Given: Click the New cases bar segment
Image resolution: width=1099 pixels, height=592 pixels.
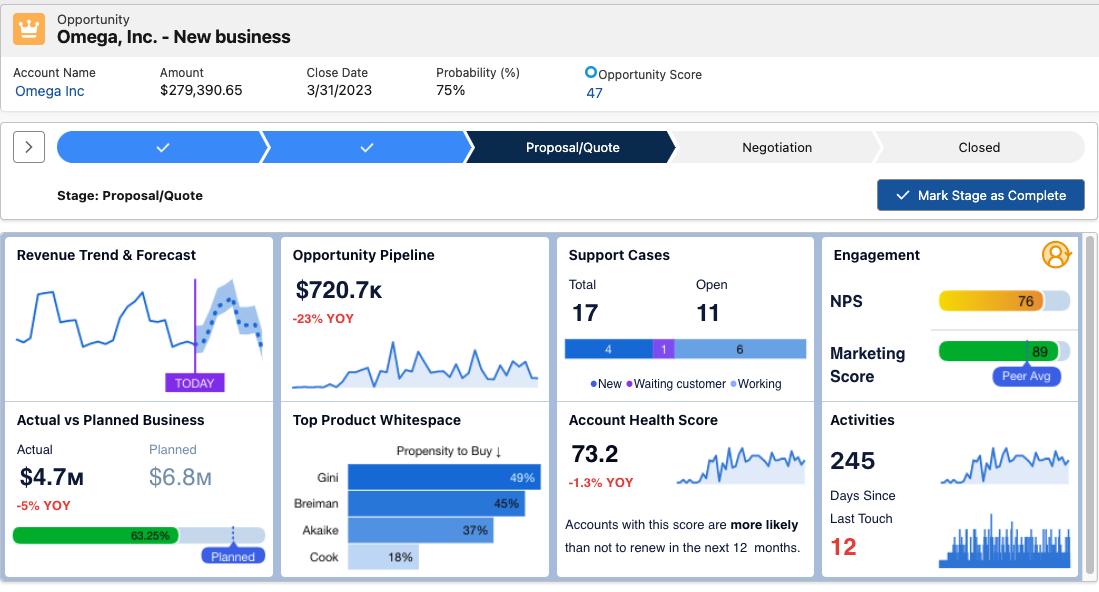Looking at the screenshot, I should [608, 349].
